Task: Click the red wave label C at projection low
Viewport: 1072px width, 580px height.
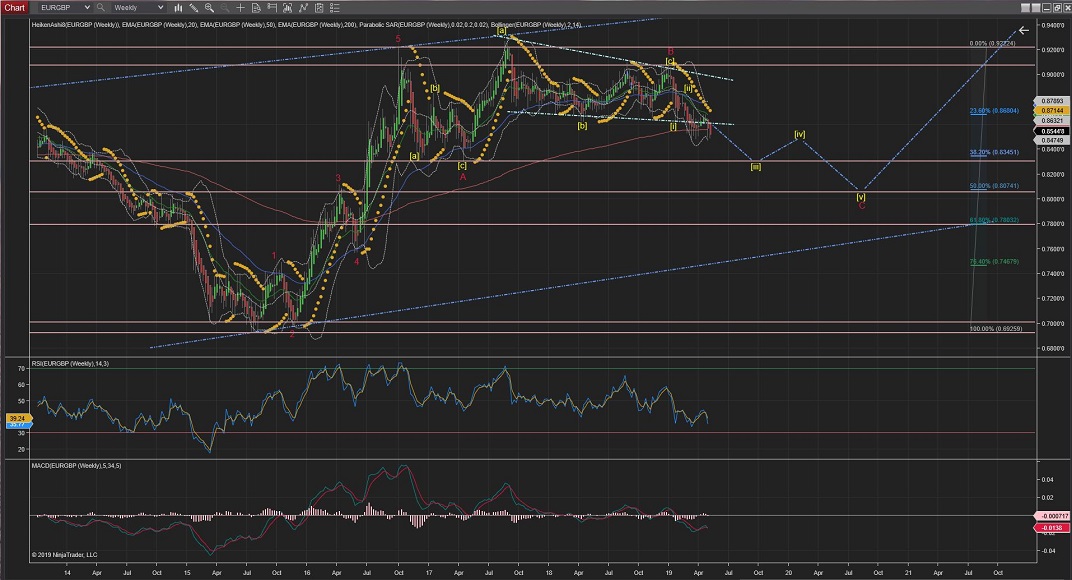Action: [x=861, y=205]
